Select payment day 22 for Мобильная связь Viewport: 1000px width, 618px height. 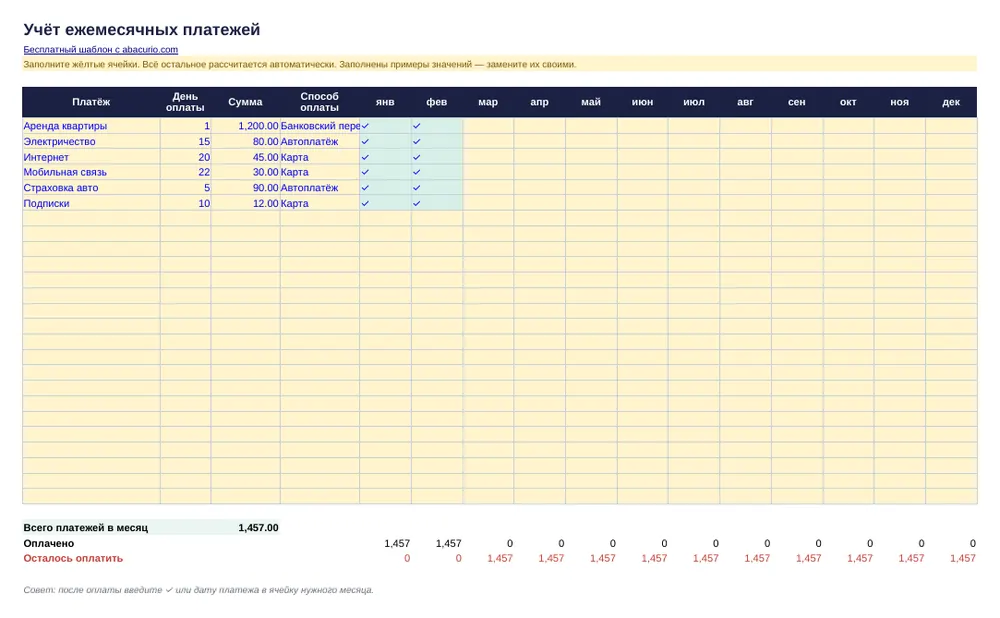point(185,172)
